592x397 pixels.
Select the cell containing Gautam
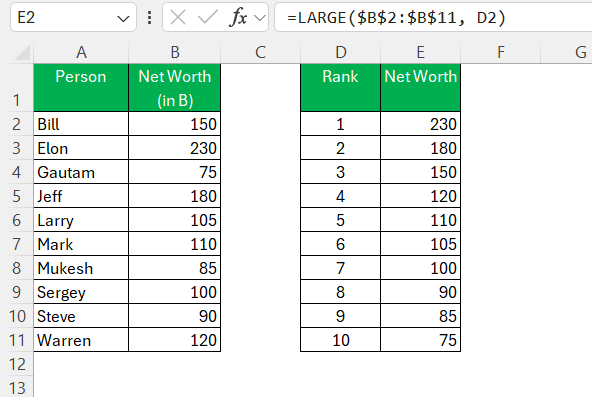(x=81, y=172)
